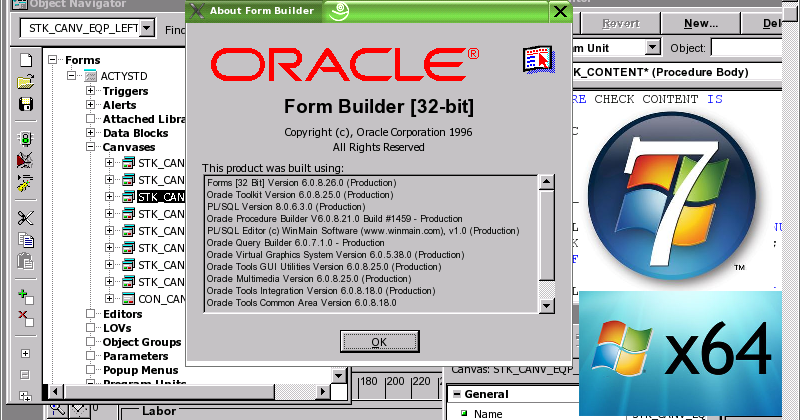Click the Cut scissors icon
Screen dimensions: 800x420
click(25, 218)
